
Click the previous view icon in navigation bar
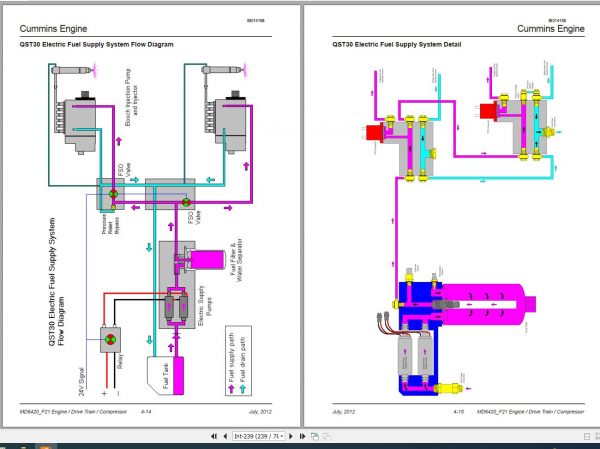[x=315, y=436]
